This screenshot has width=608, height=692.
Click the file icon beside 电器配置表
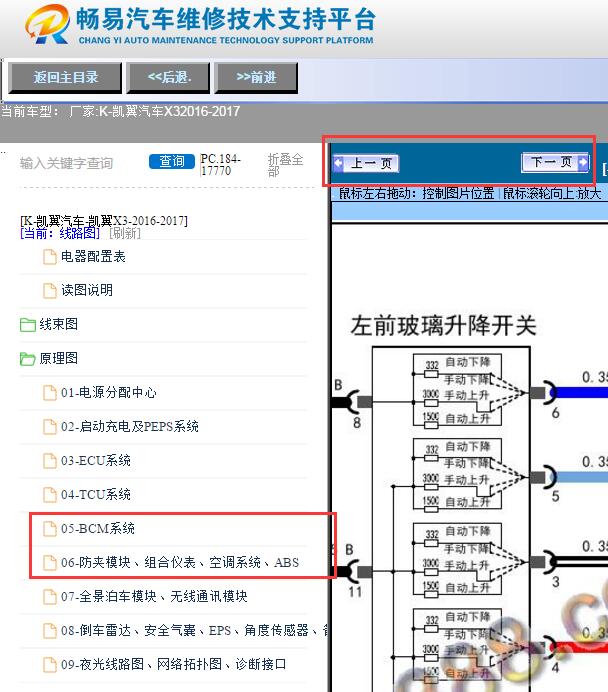[50, 256]
